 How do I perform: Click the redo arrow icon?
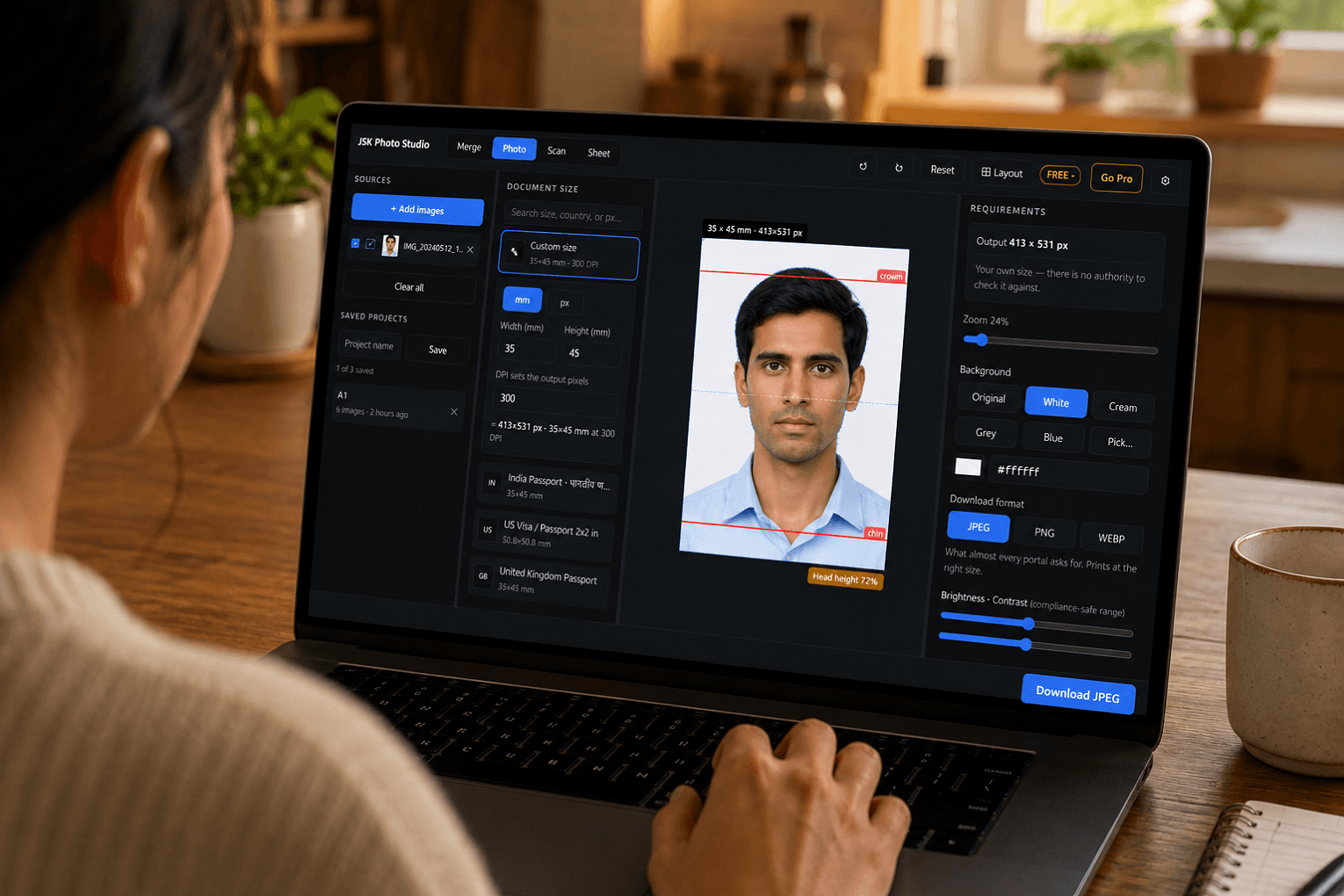pos(899,168)
